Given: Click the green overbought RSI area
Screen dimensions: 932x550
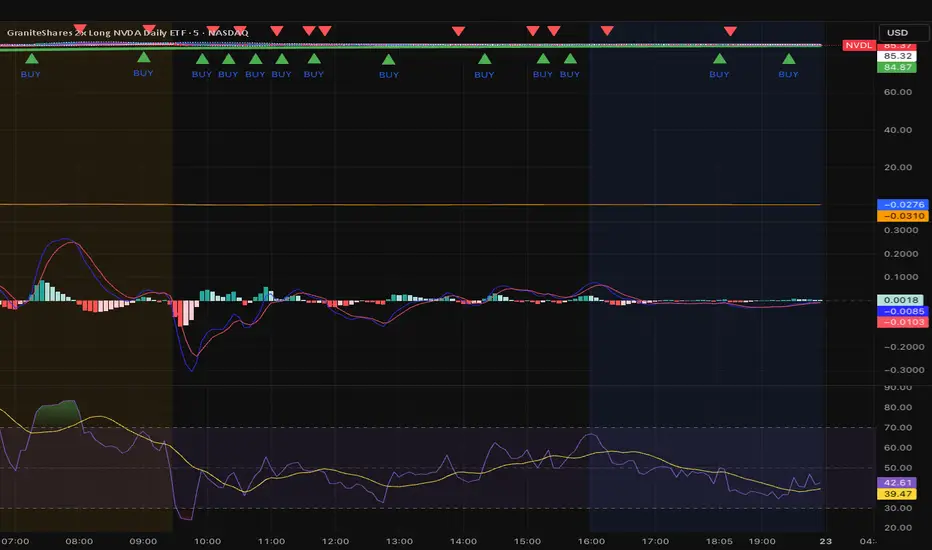Looking at the screenshot, I should point(58,414).
